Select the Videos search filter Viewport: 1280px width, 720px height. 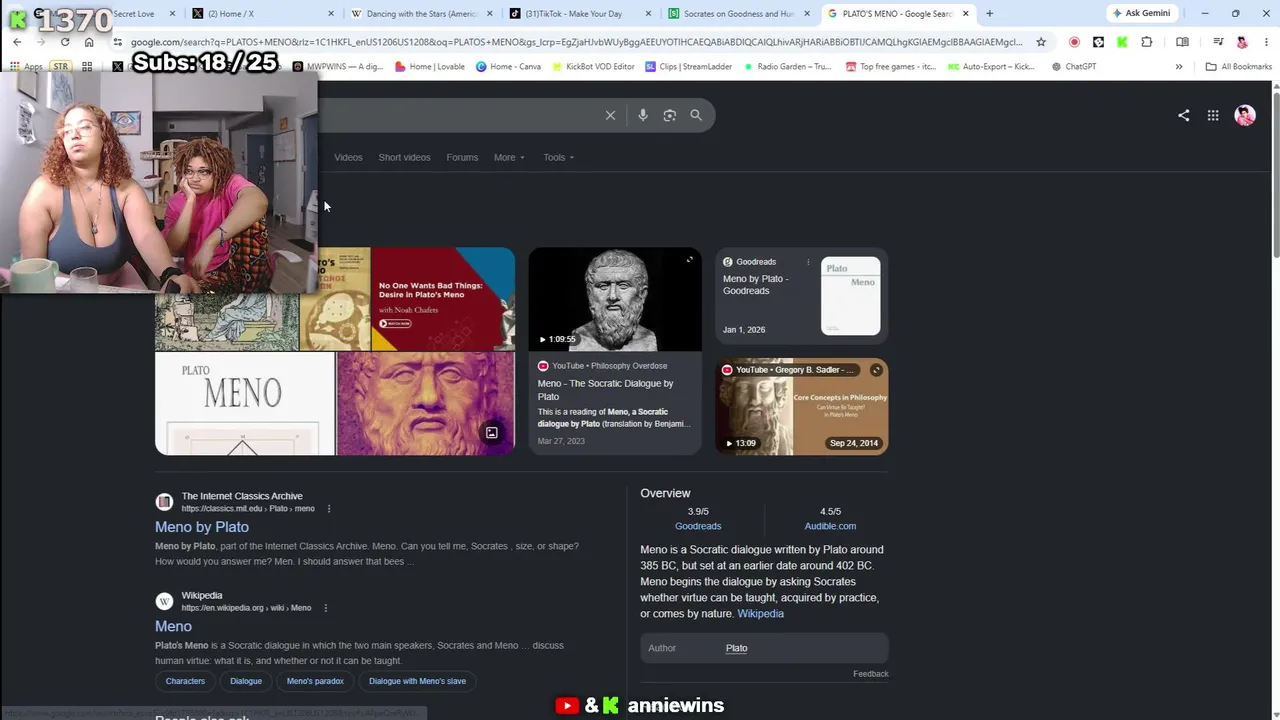[x=348, y=157]
